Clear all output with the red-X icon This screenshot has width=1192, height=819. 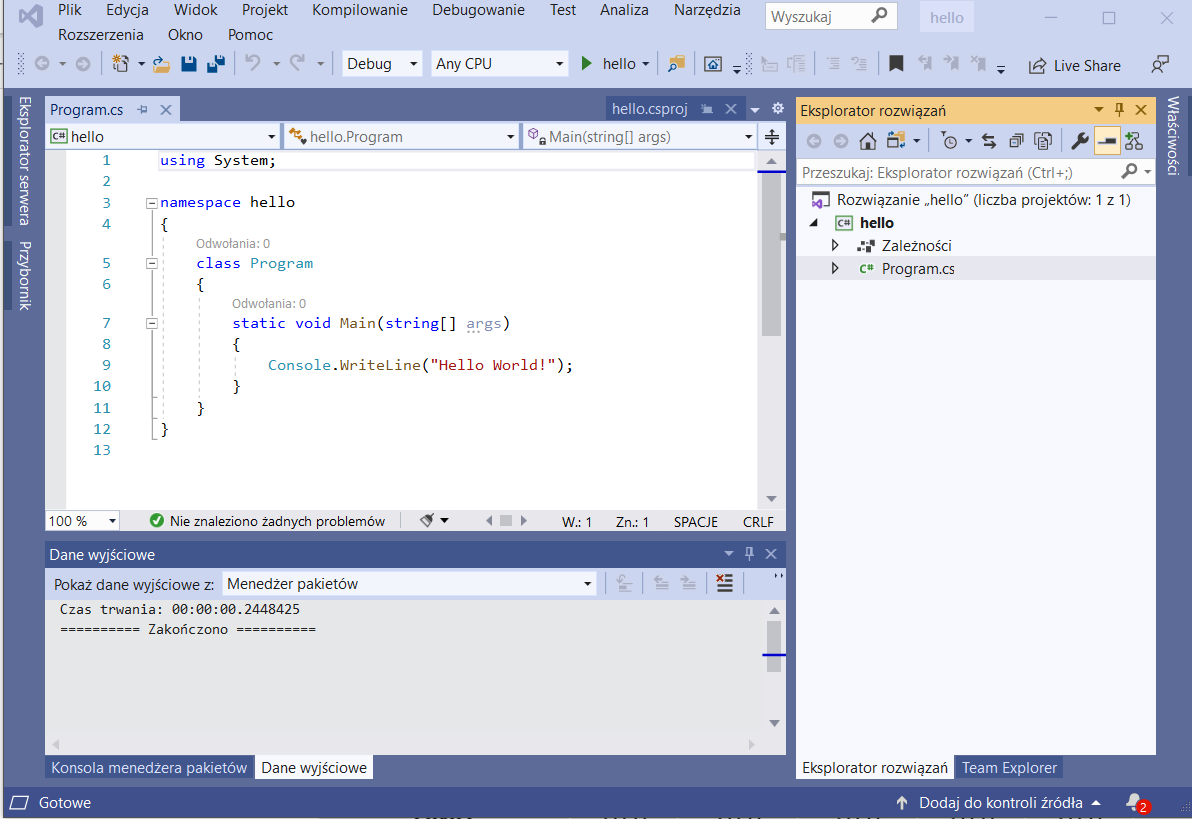[725, 583]
